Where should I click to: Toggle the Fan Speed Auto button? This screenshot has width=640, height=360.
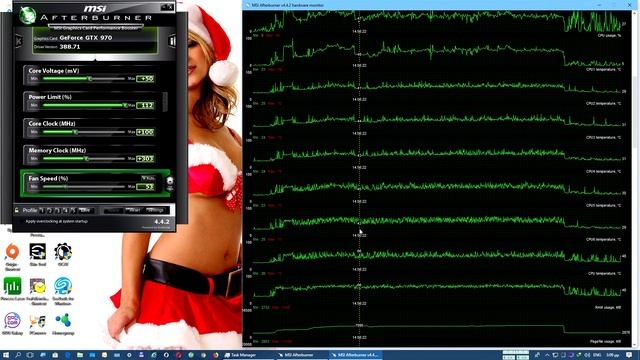[x=148, y=178]
